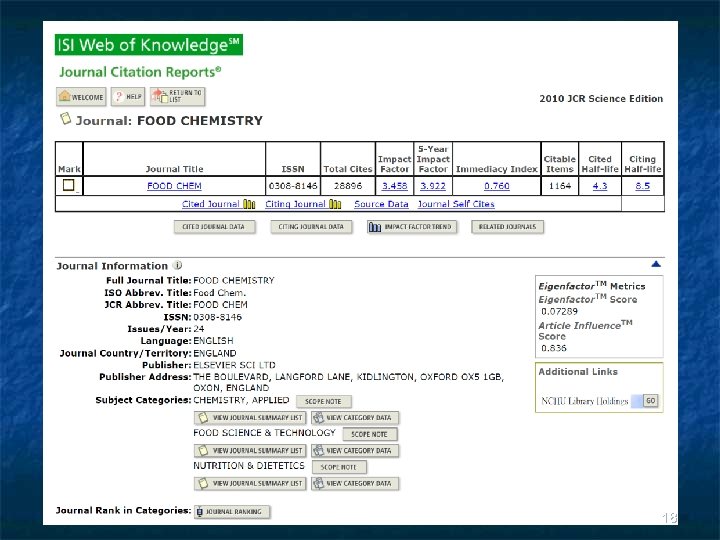This screenshot has height=540, width=720.
Task: Click the ISSN cell 0308-8146 in table
Action: tap(293, 186)
